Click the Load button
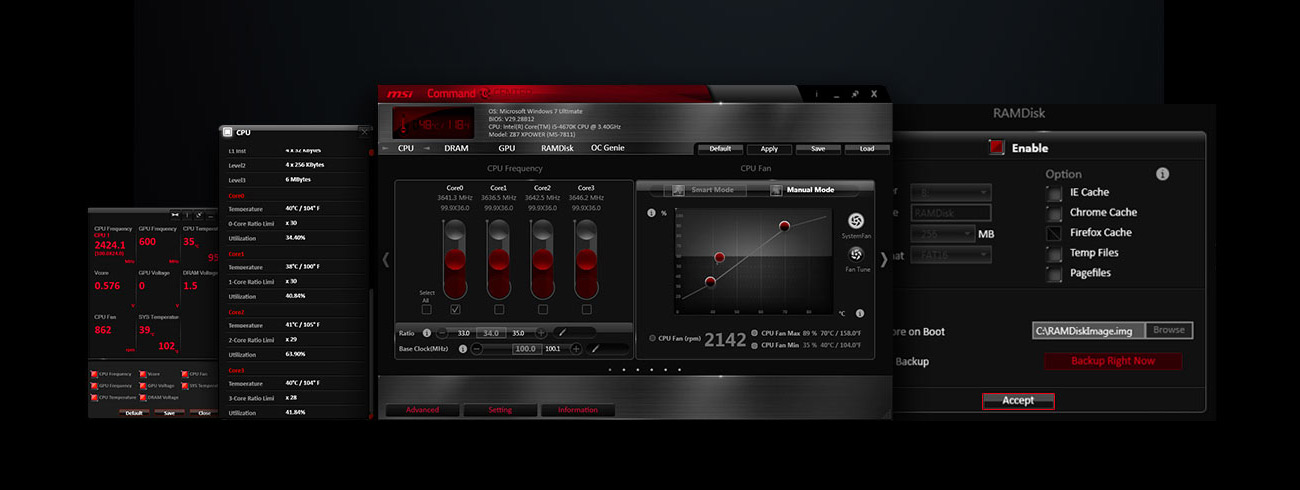Screen dimensions: 1300x490 click(867, 149)
